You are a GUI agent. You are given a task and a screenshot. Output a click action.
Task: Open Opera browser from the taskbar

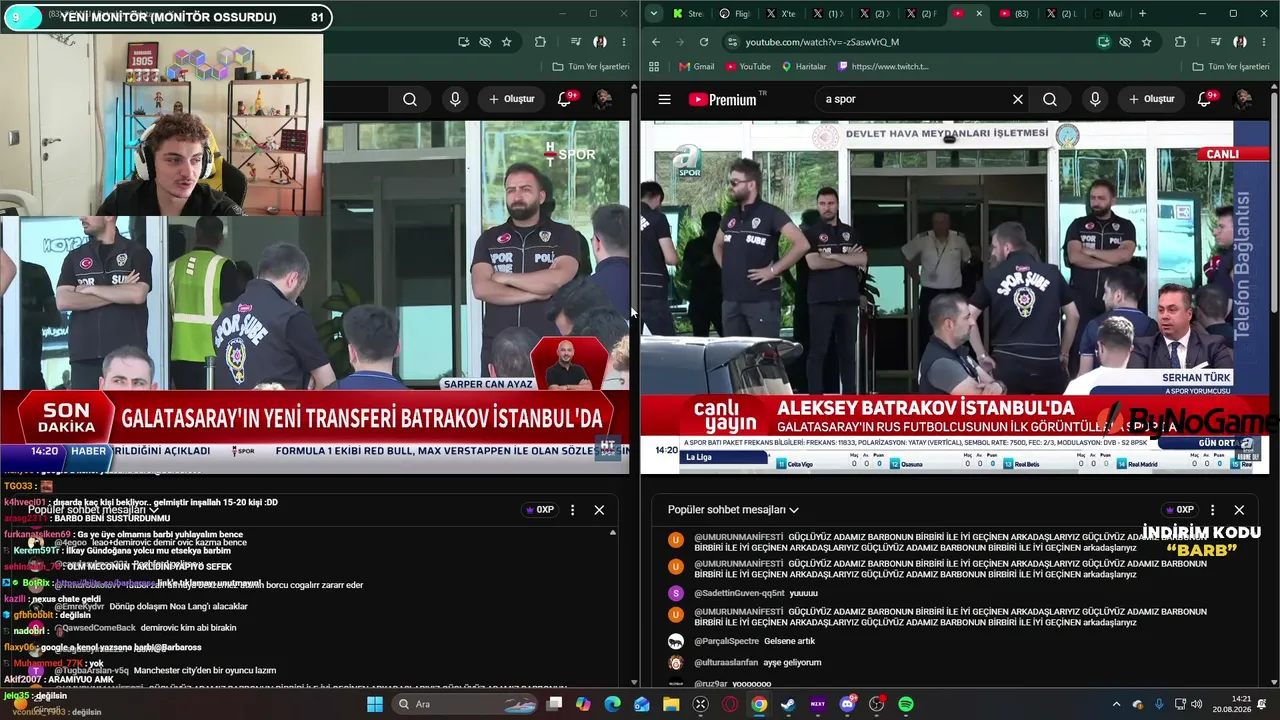pos(730,704)
